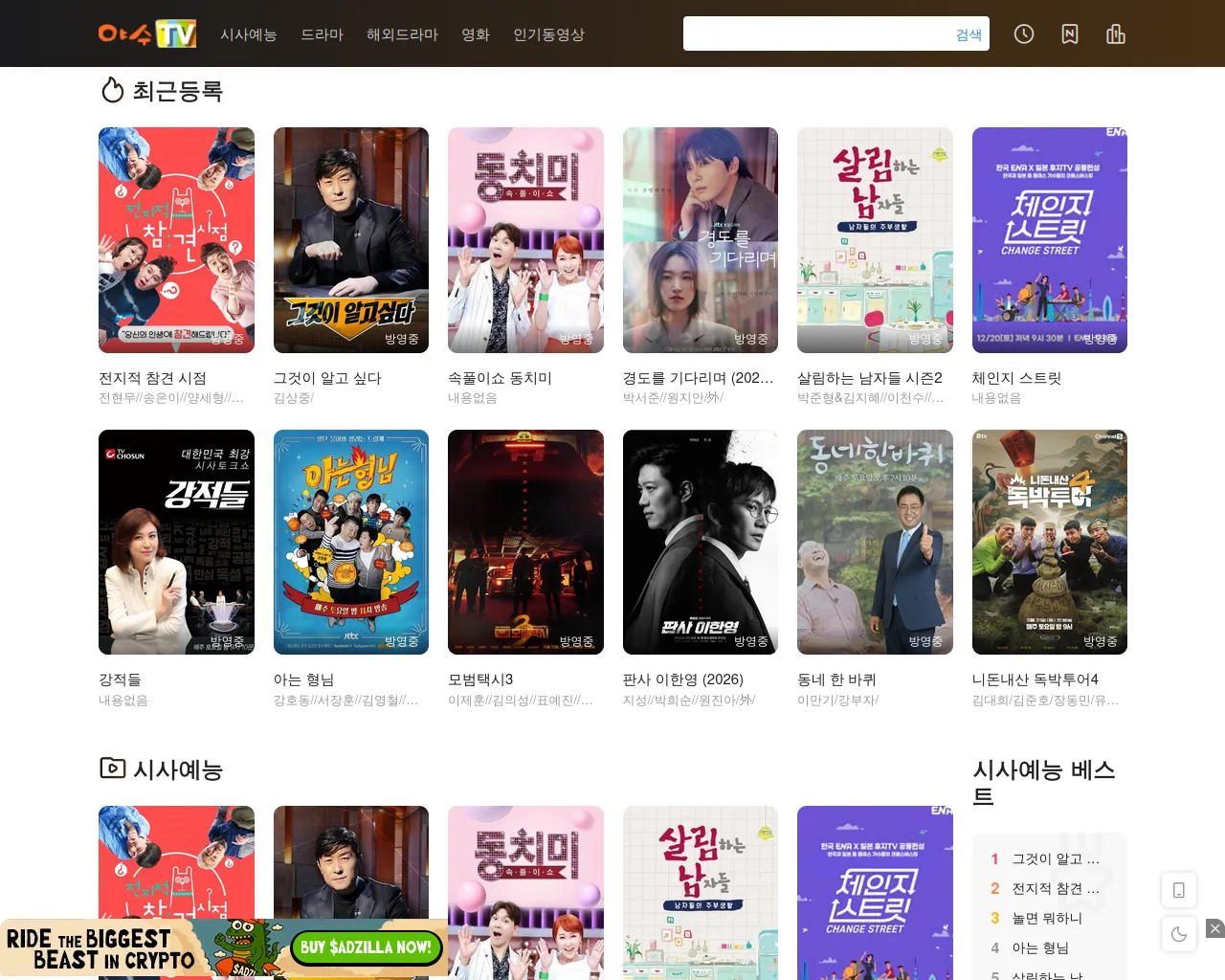Open the 경도를 기다리며 poster
The image size is (1225, 980).
pyautogui.click(x=701, y=240)
